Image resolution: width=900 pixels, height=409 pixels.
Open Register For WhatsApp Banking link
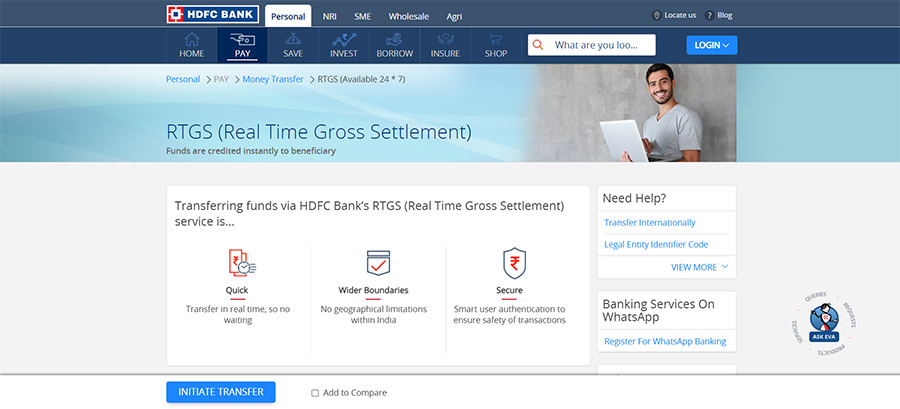click(665, 341)
